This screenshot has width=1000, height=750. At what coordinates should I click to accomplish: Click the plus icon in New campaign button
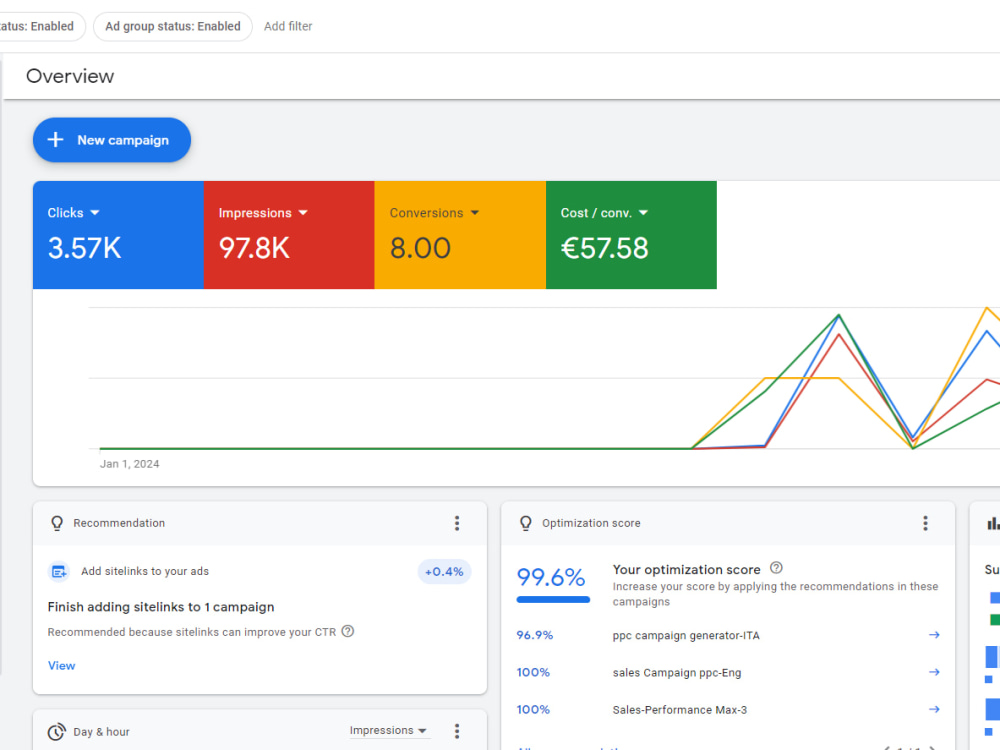pyautogui.click(x=55, y=140)
